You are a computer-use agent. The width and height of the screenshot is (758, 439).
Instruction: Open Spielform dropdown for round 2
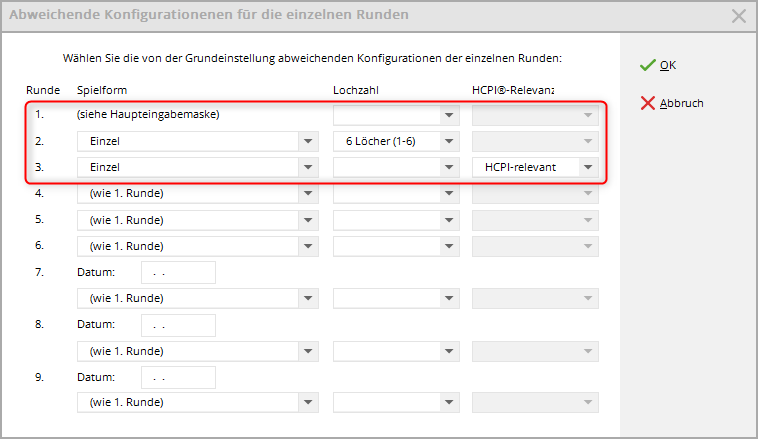[x=307, y=141]
